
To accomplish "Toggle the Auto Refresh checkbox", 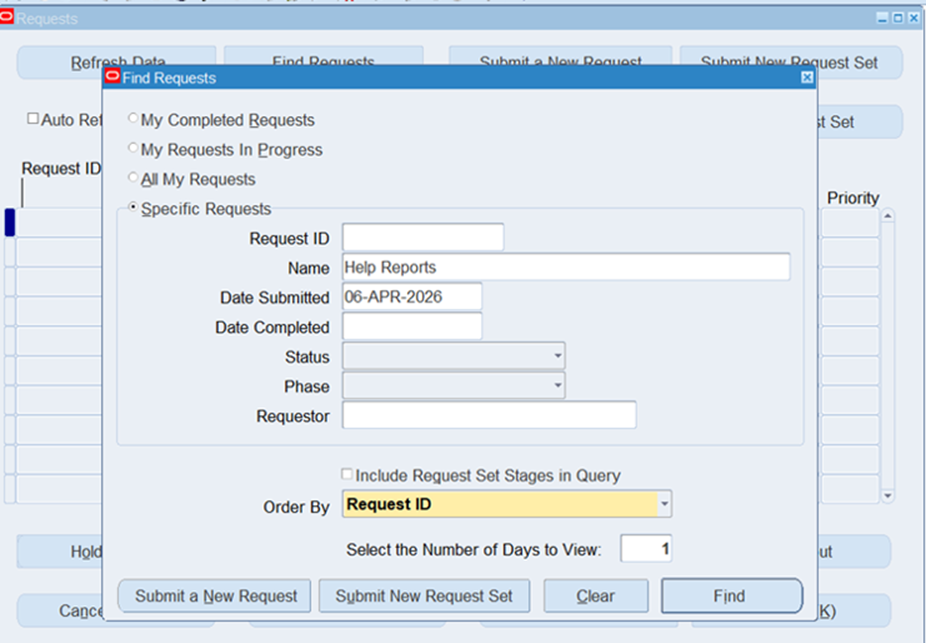I will pos(33,119).
